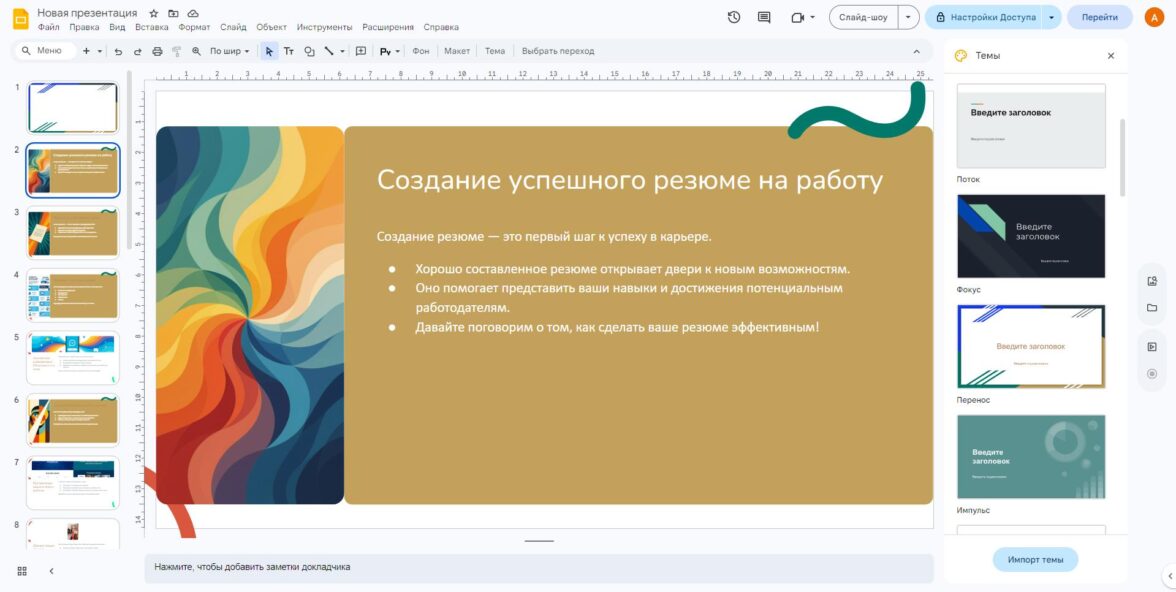The height and width of the screenshot is (592, 1176).
Task: Open the «Вставка» menu
Action: (x=152, y=27)
